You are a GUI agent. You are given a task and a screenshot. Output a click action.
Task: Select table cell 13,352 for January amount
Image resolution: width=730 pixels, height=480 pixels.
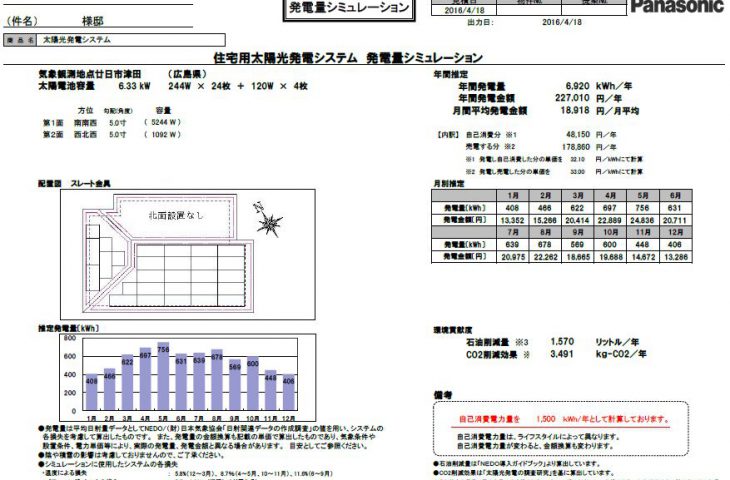pos(513,220)
